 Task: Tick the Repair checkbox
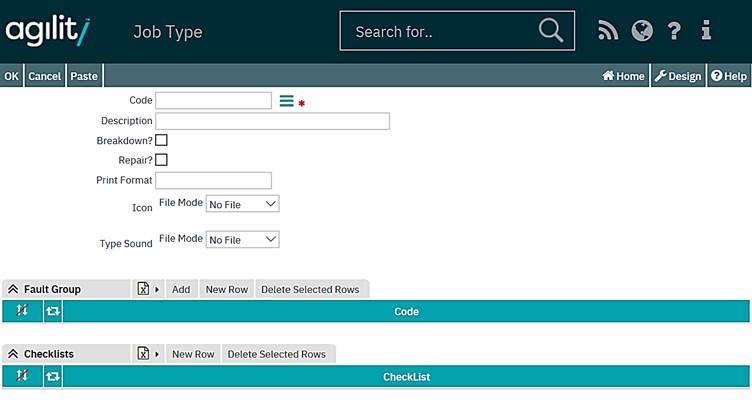coord(161,159)
